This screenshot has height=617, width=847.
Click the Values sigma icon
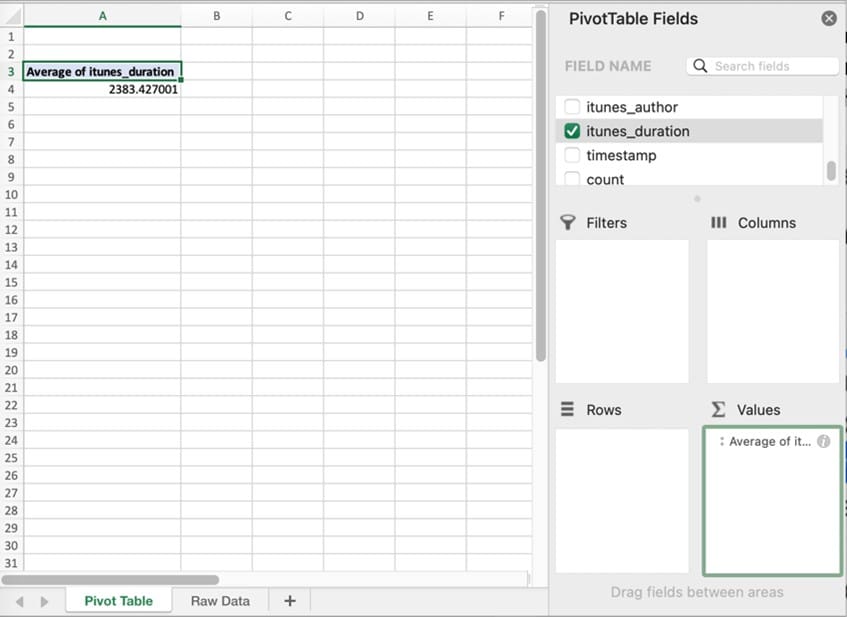pyautogui.click(x=718, y=409)
